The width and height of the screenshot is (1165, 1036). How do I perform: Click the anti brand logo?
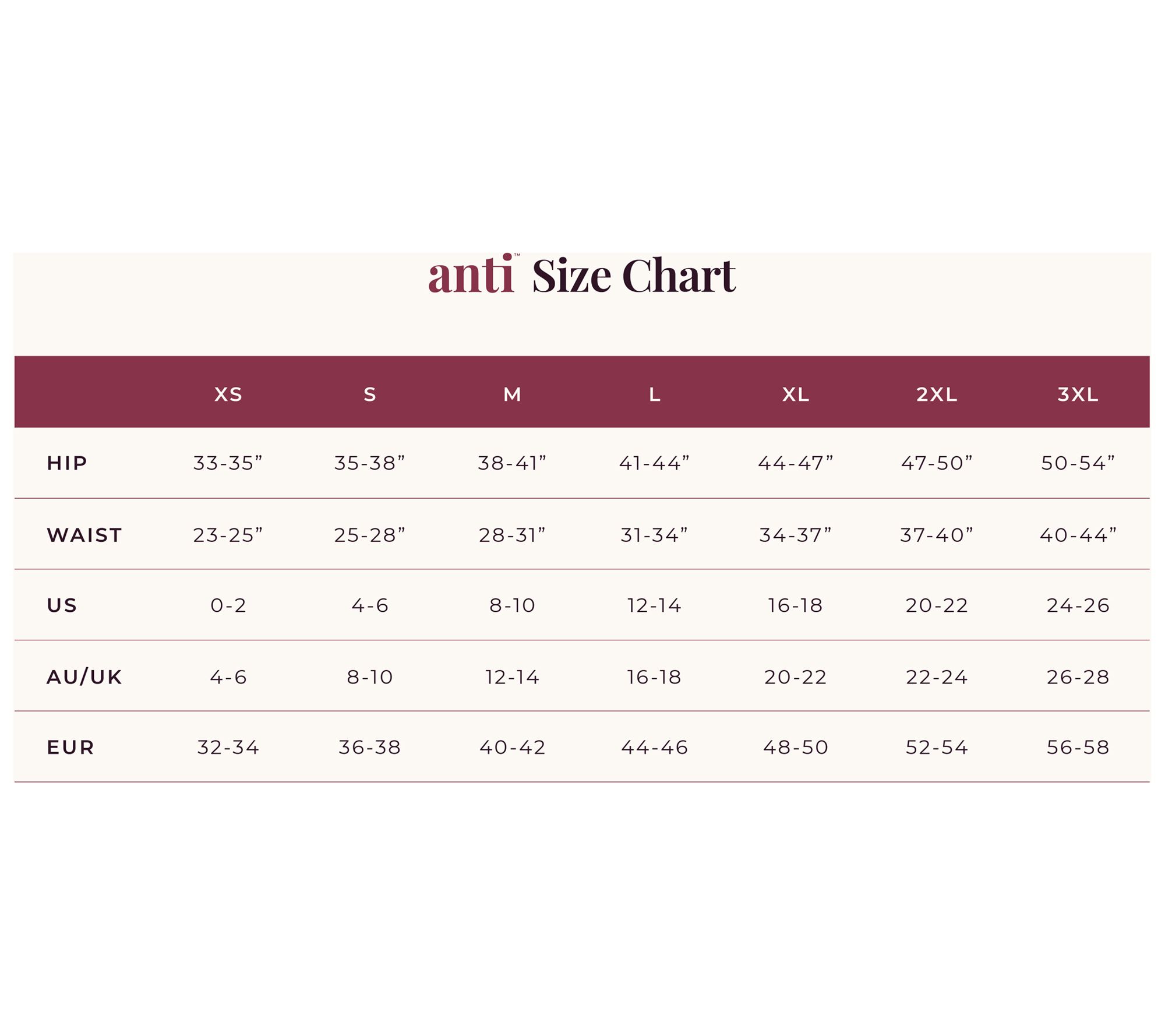[471, 274]
